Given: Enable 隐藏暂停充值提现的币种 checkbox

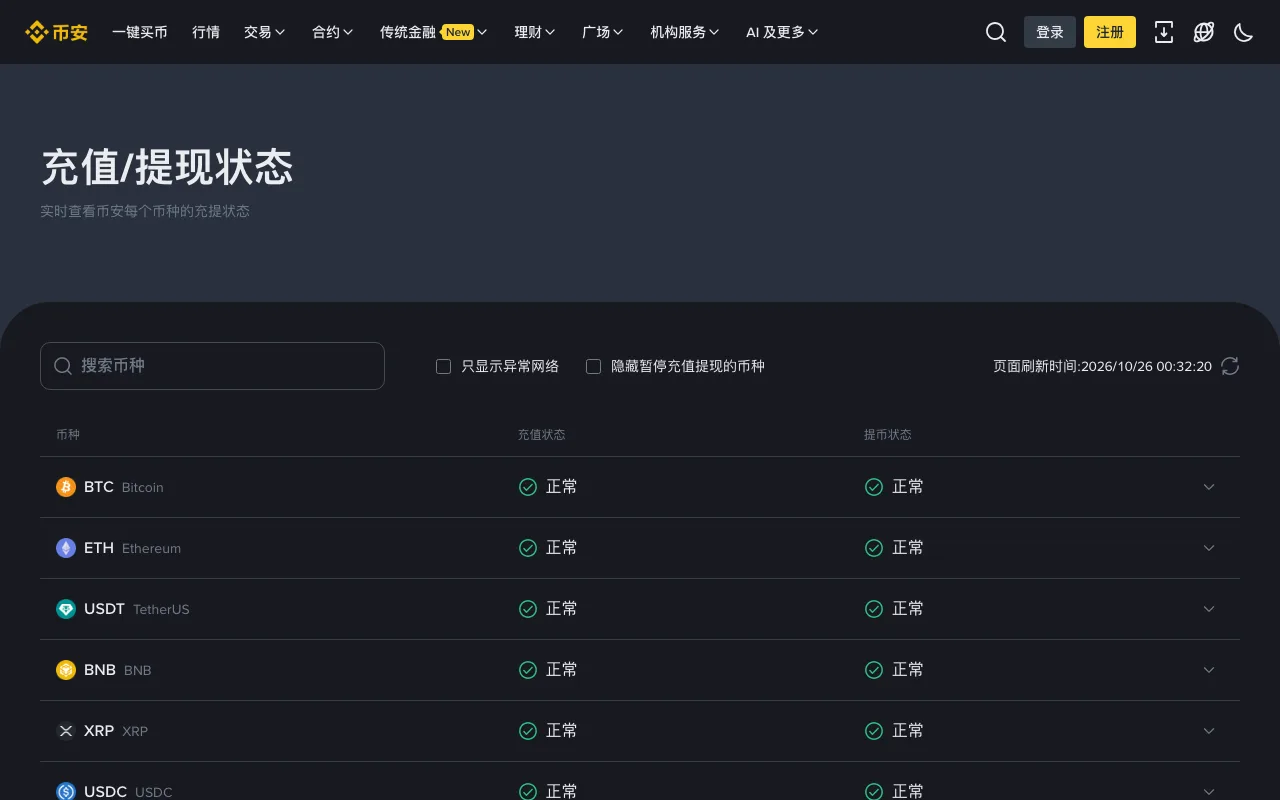Looking at the screenshot, I should click(x=594, y=366).
